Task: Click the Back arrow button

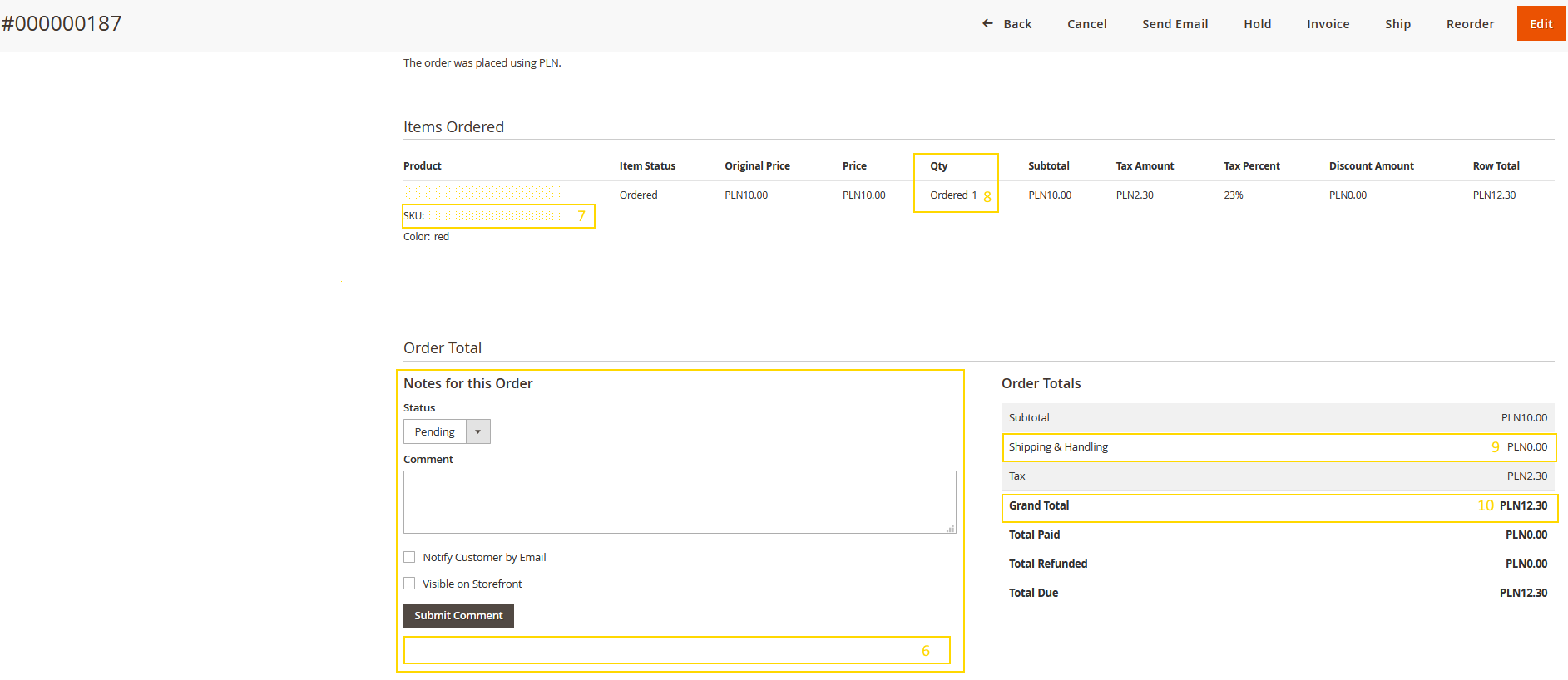Action: [1007, 24]
